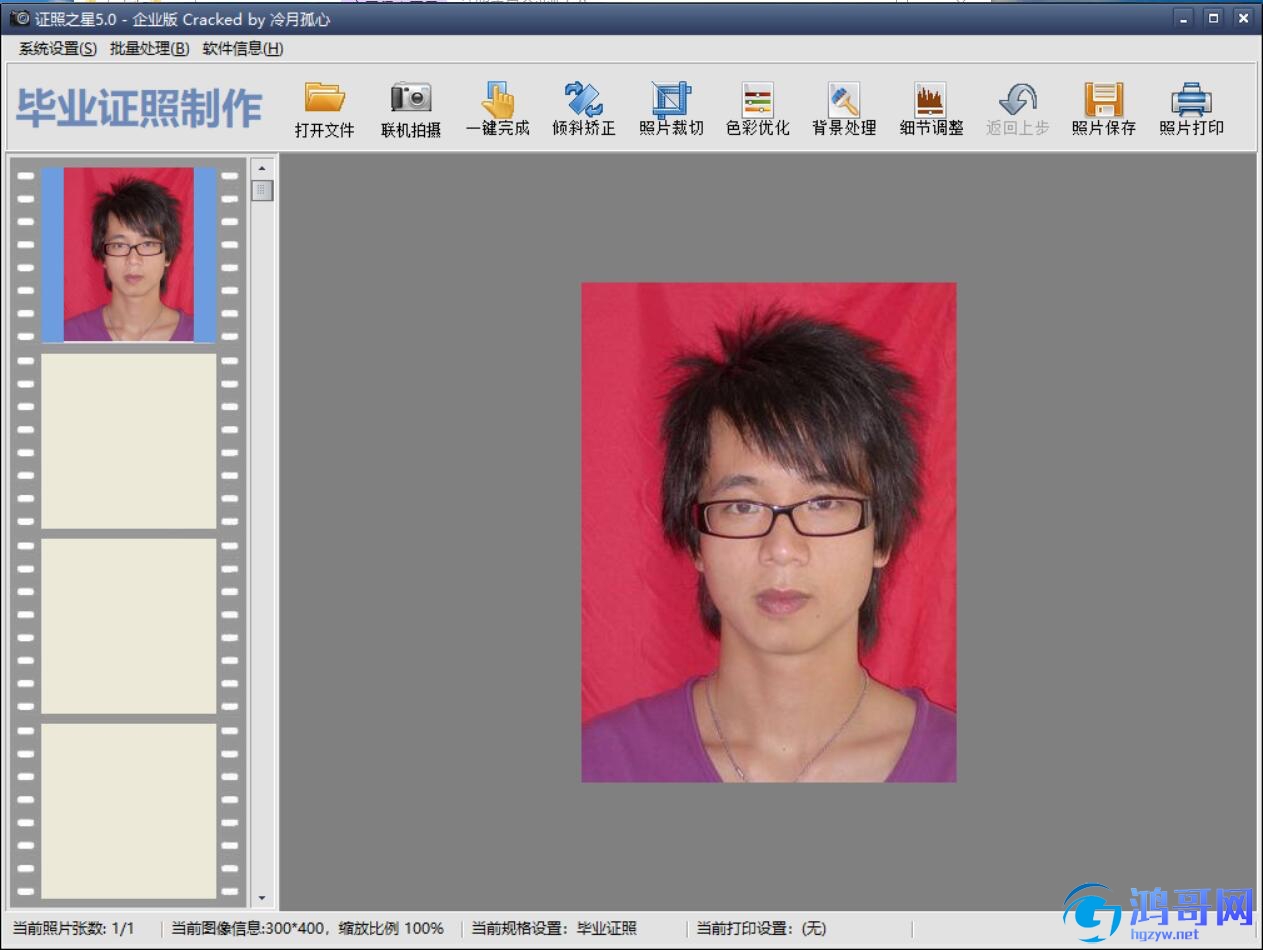This screenshot has width=1263, height=950.
Task: Click the filmstrip scrollbar thumb
Action: pos(262,190)
